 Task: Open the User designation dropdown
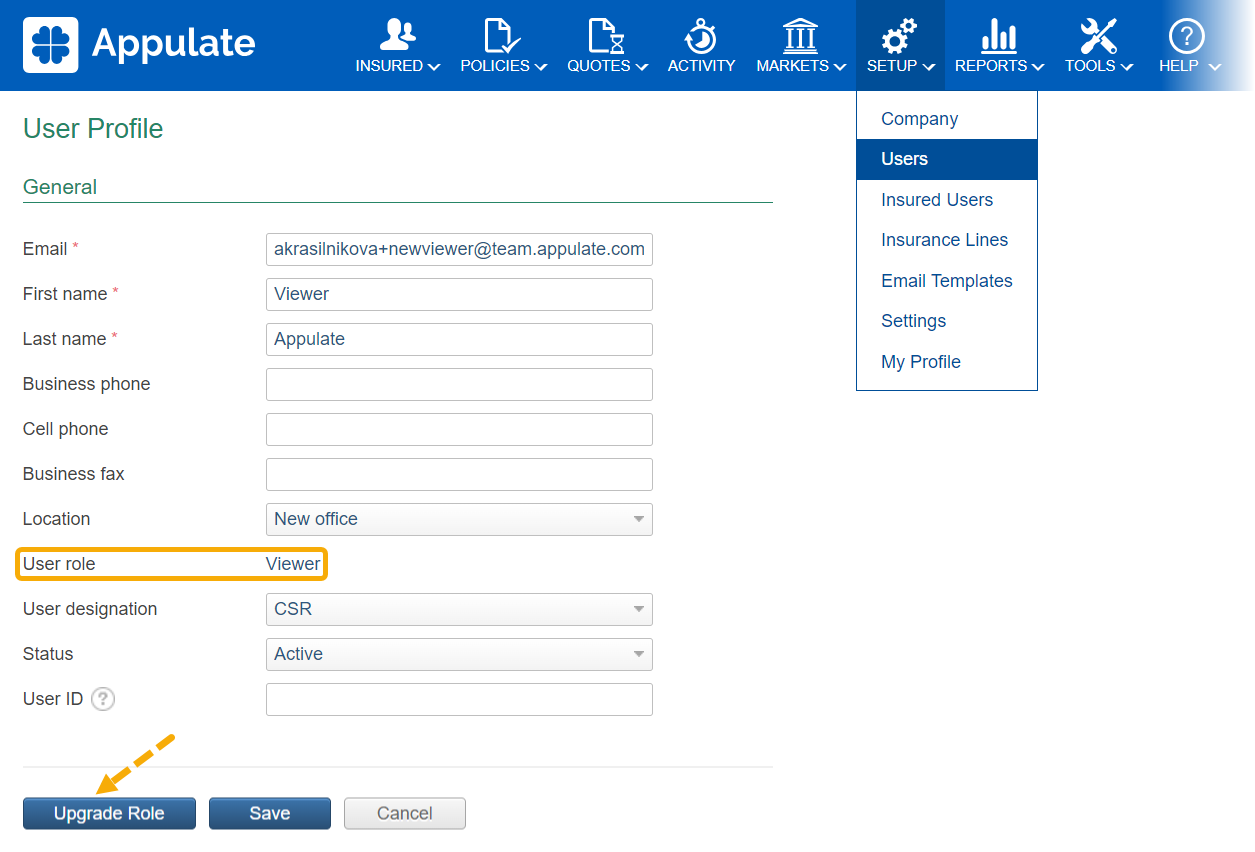(x=459, y=609)
